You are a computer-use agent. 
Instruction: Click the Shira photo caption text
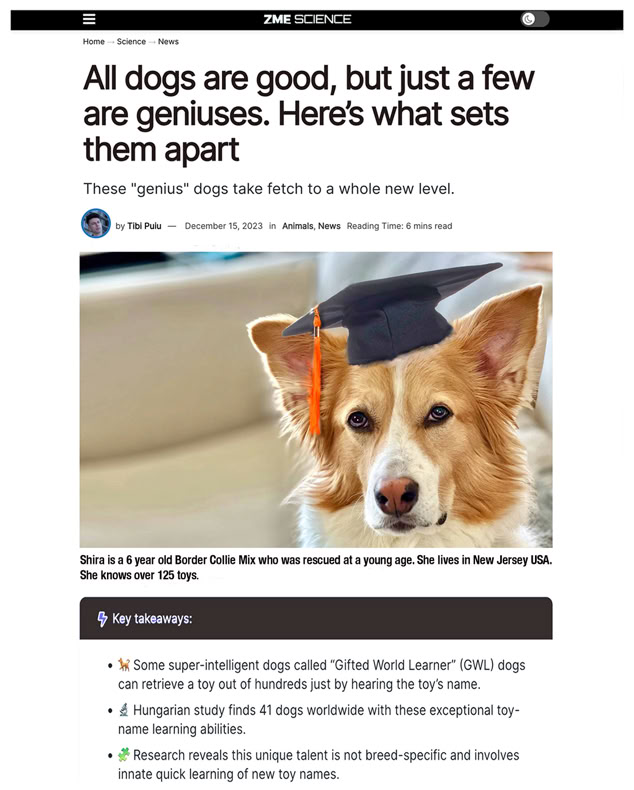click(x=316, y=567)
